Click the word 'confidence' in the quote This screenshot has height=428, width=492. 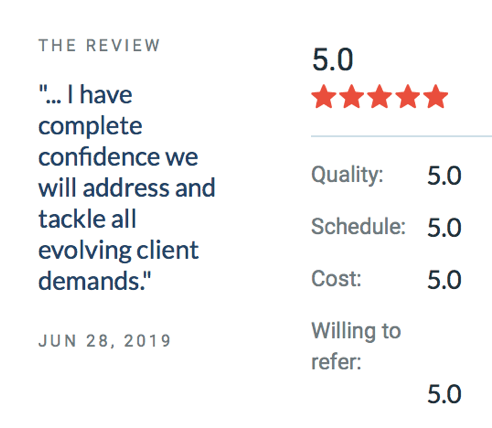(100, 157)
